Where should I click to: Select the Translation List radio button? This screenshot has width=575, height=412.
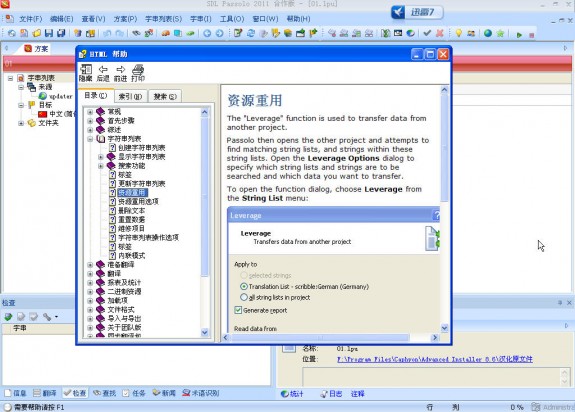243,286
